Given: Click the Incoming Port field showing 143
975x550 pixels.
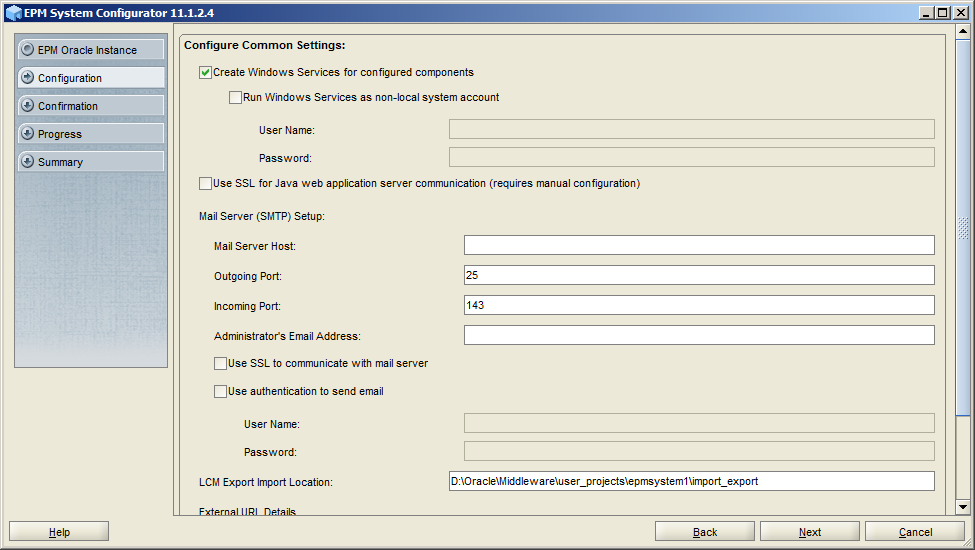Looking at the screenshot, I should pyautogui.click(x=699, y=305).
